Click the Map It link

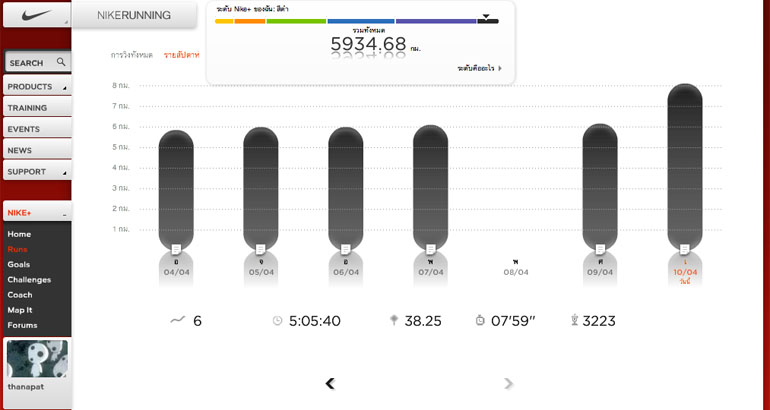click(x=22, y=309)
